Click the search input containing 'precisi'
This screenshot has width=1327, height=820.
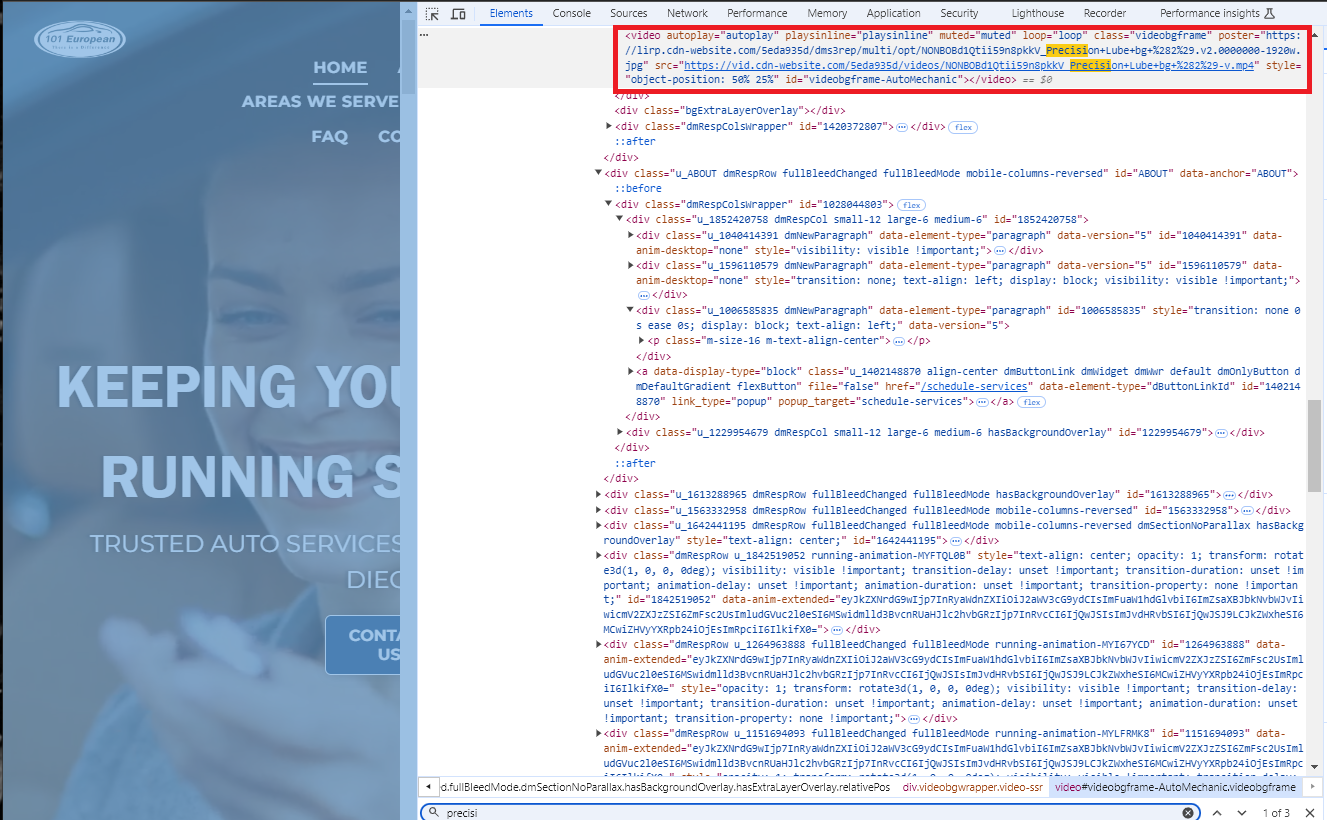(808, 813)
